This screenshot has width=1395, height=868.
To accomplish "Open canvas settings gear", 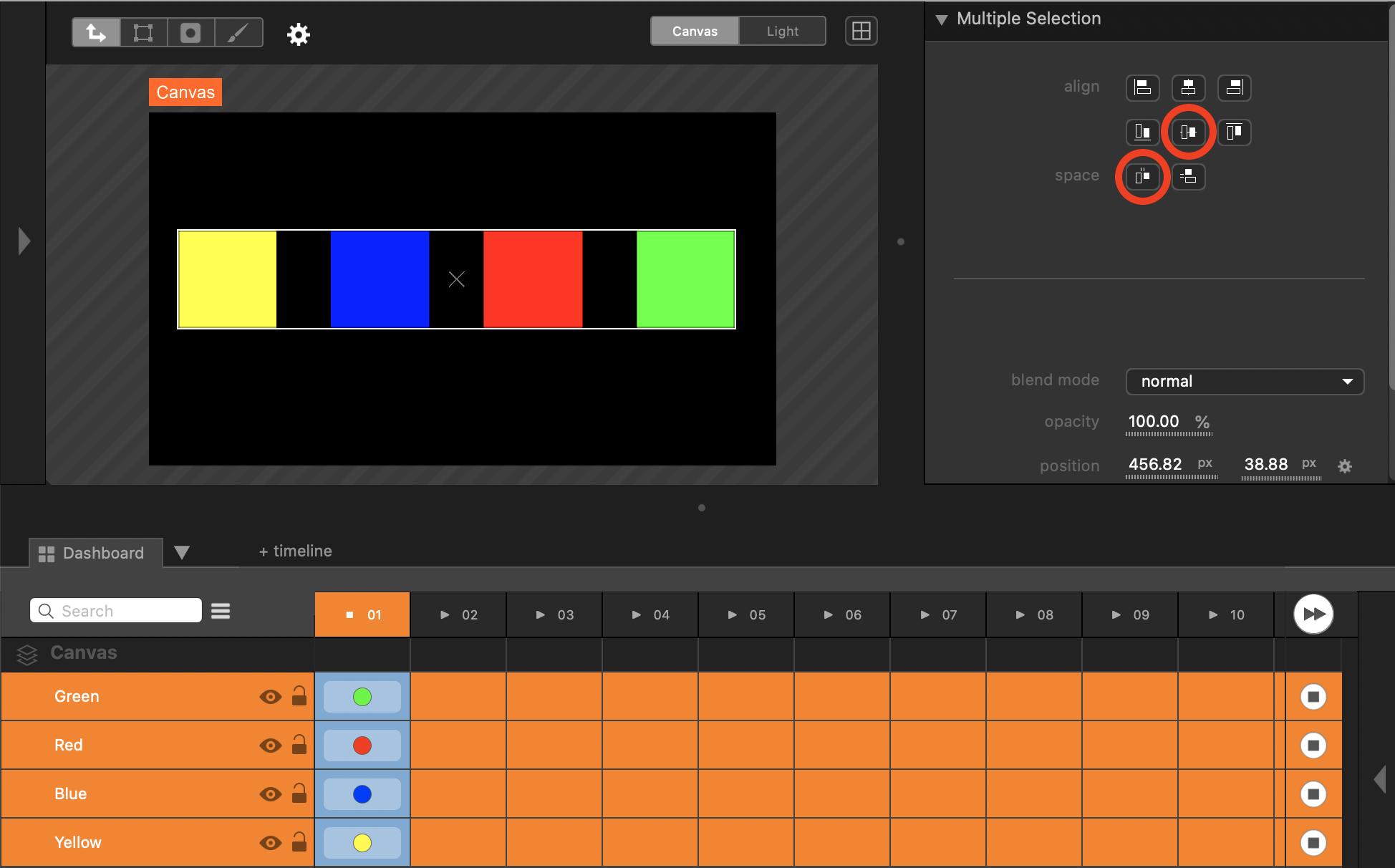I will (298, 34).
